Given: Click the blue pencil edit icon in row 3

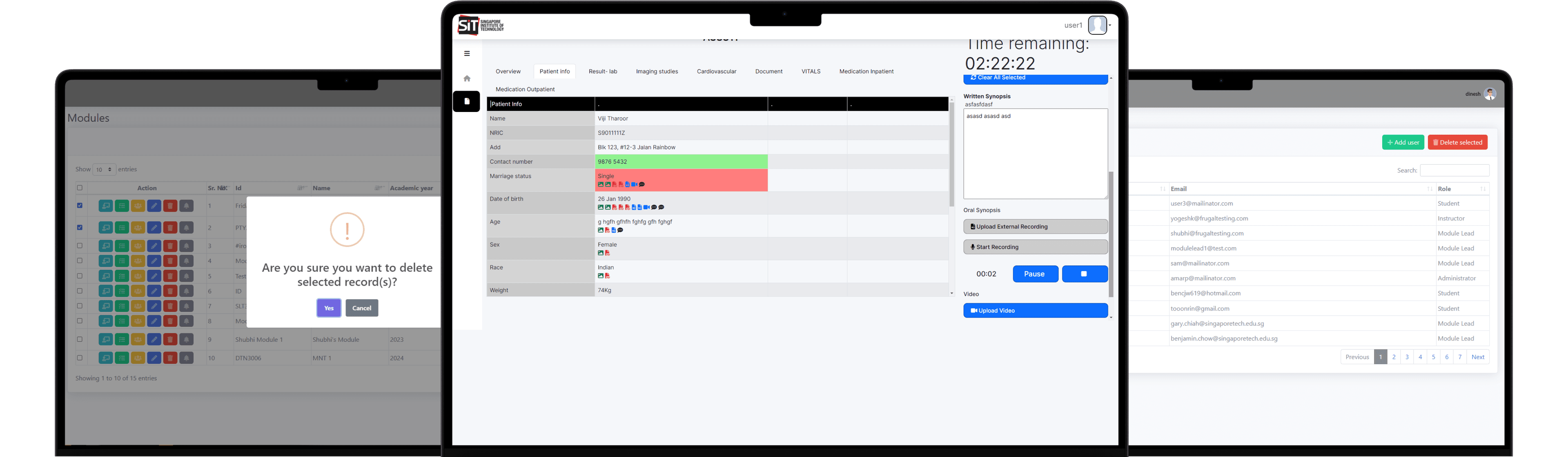Looking at the screenshot, I should click(x=154, y=246).
